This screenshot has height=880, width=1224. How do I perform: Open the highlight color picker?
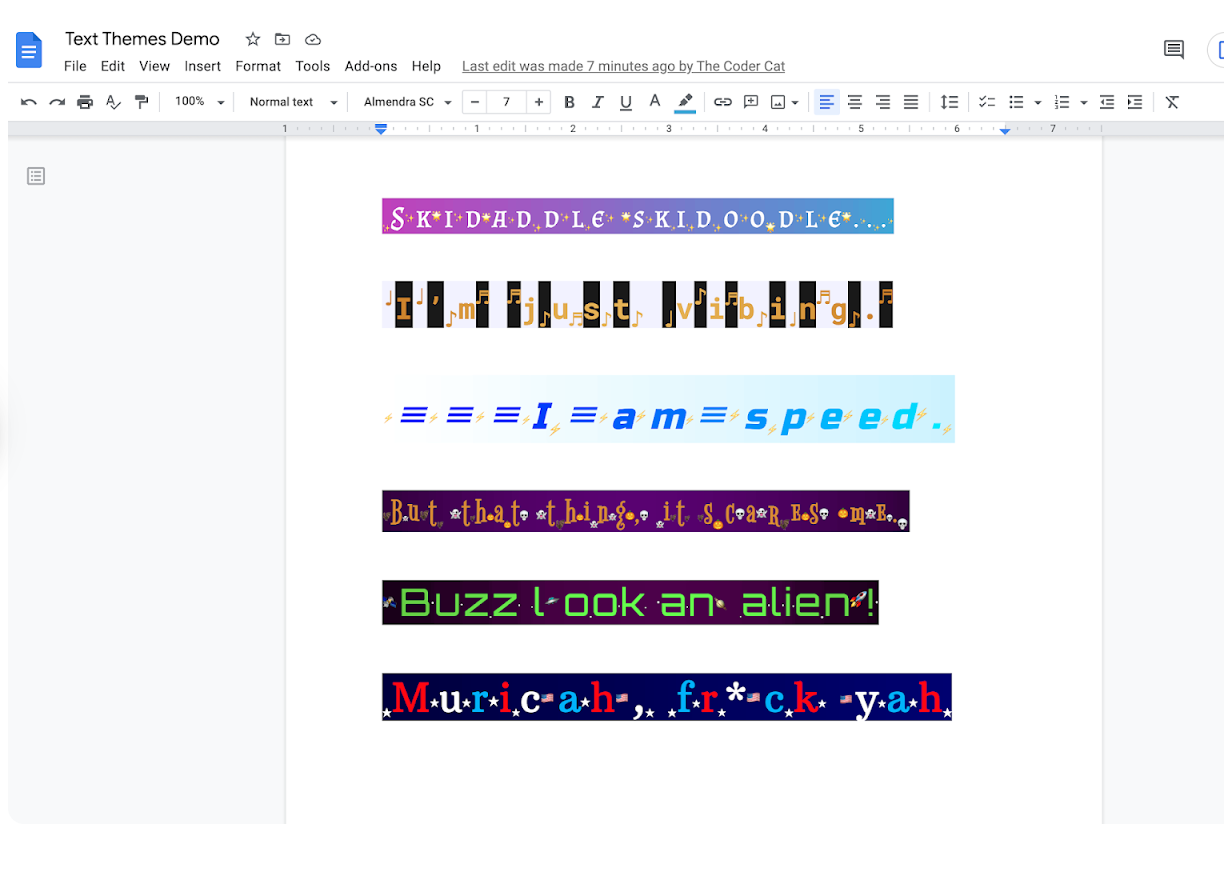(684, 101)
